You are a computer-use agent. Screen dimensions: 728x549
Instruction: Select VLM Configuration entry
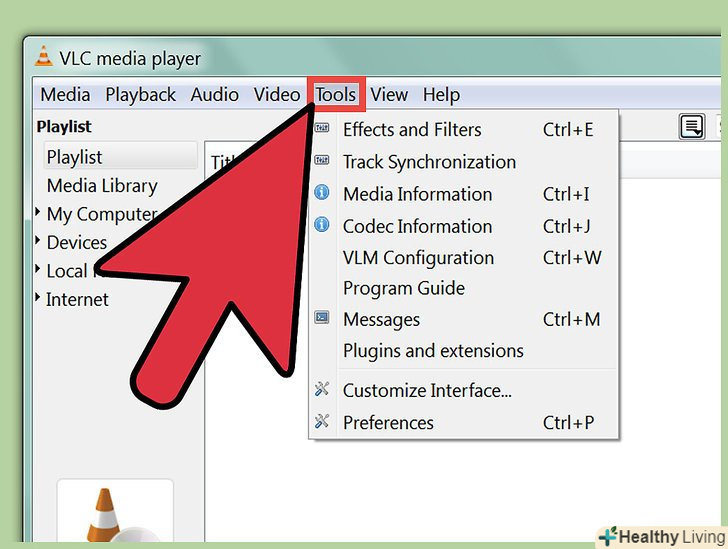(463, 258)
